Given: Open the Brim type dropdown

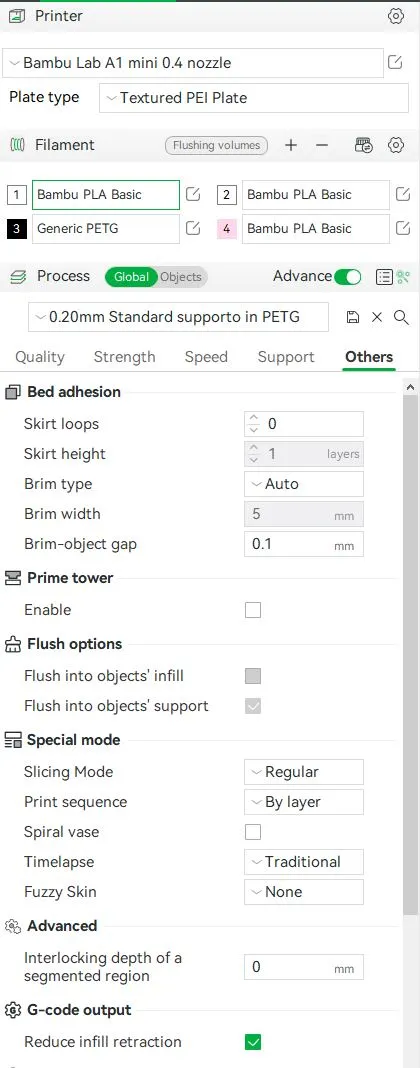Looking at the screenshot, I should (304, 484).
